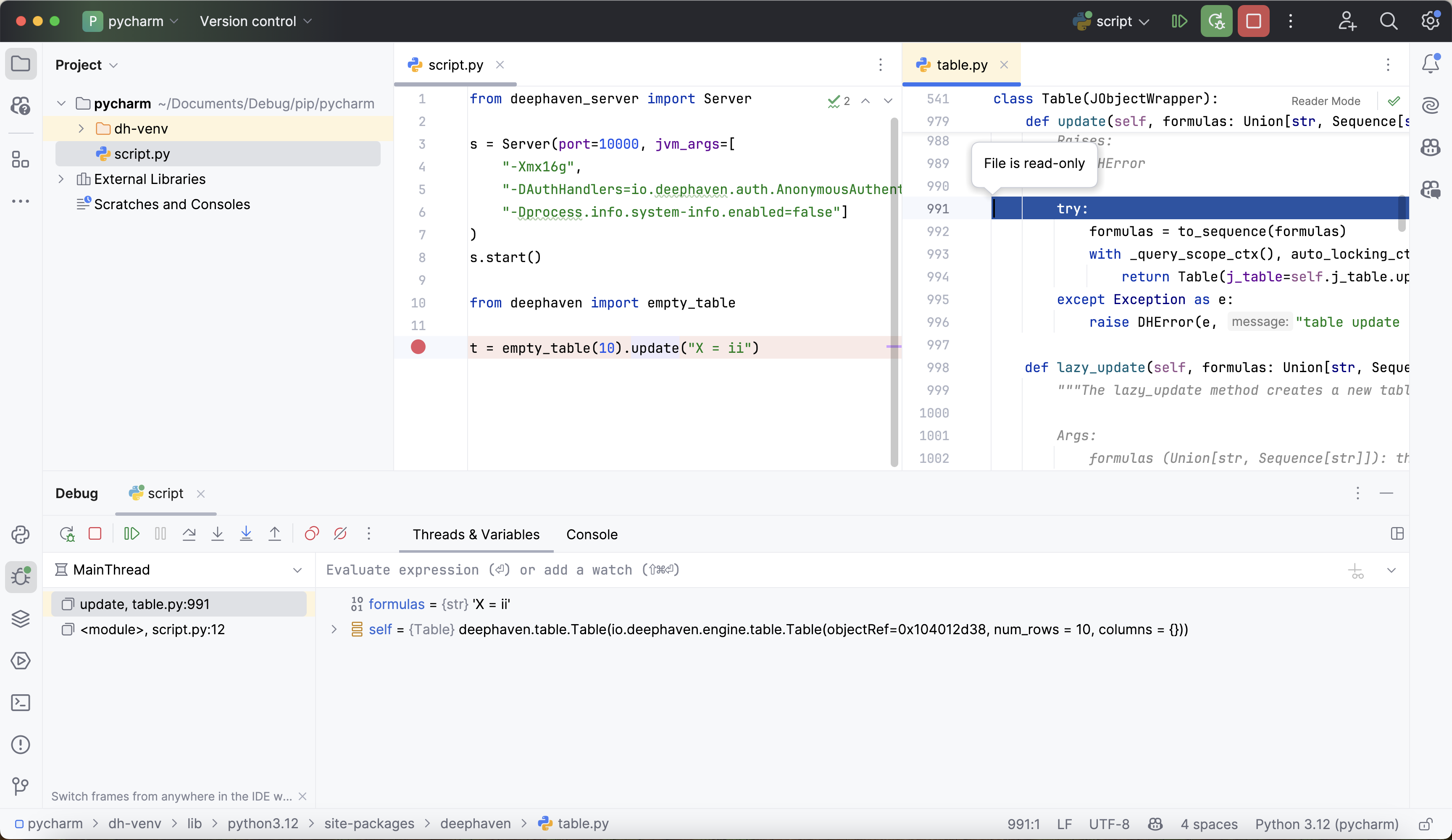The image size is (1452, 840).
Task: Open Python Packages tool window
Action: tap(21, 619)
